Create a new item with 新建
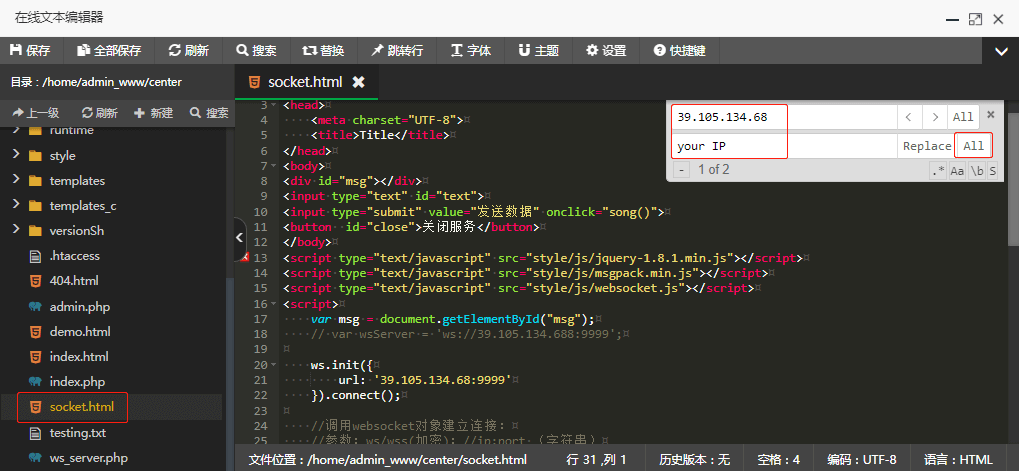This screenshot has height=471, width=1019. click(153, 113)
